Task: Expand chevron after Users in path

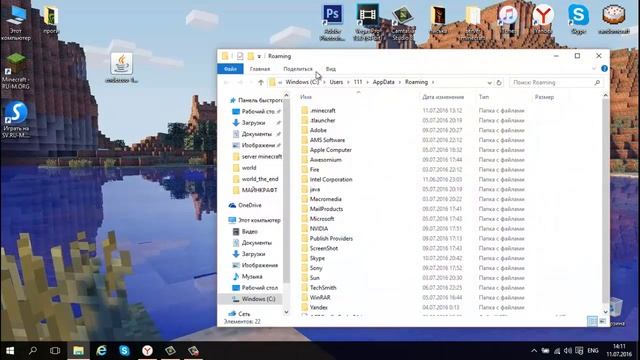Action: point(349,82)
